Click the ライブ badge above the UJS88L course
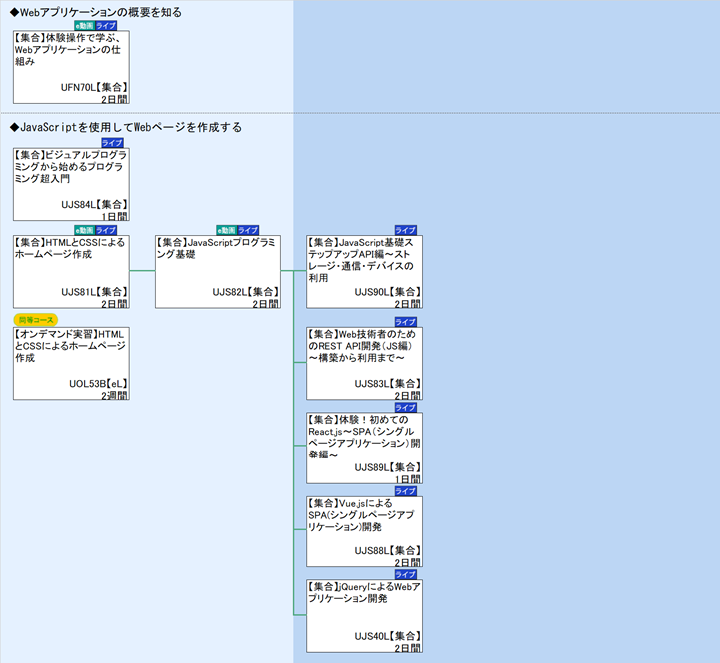 click(x=406, y=491)
